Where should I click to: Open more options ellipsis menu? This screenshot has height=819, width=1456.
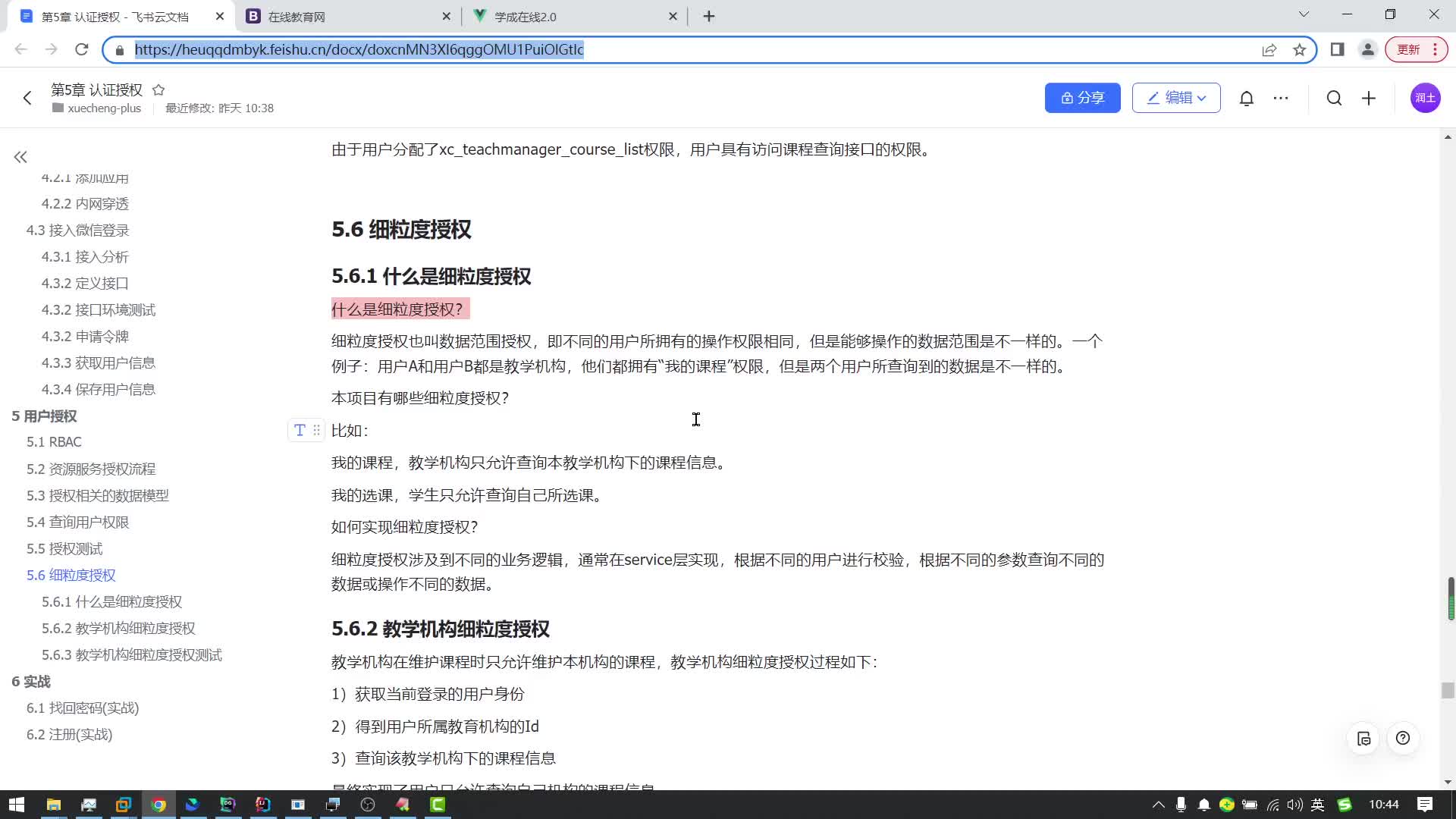[1281, 98]
